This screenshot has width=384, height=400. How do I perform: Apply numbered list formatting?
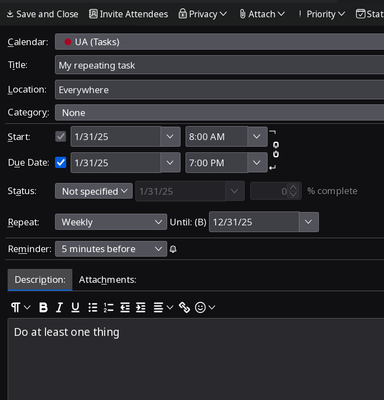109,307
